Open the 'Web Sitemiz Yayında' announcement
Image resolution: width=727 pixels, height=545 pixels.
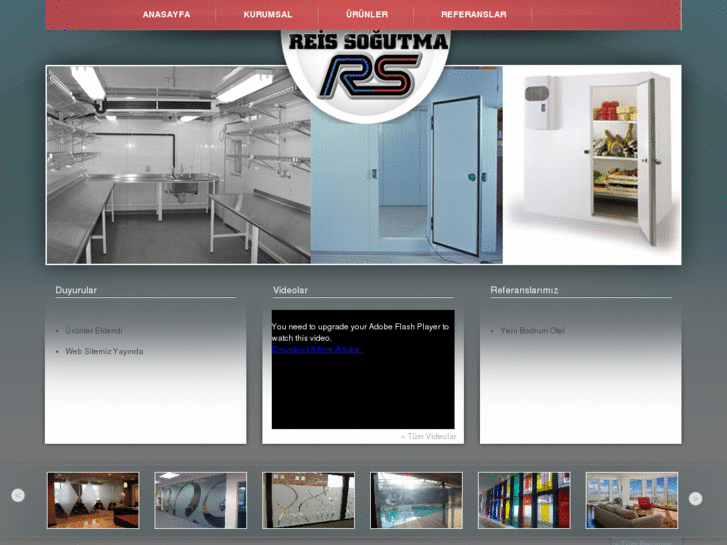coord(104,352)
